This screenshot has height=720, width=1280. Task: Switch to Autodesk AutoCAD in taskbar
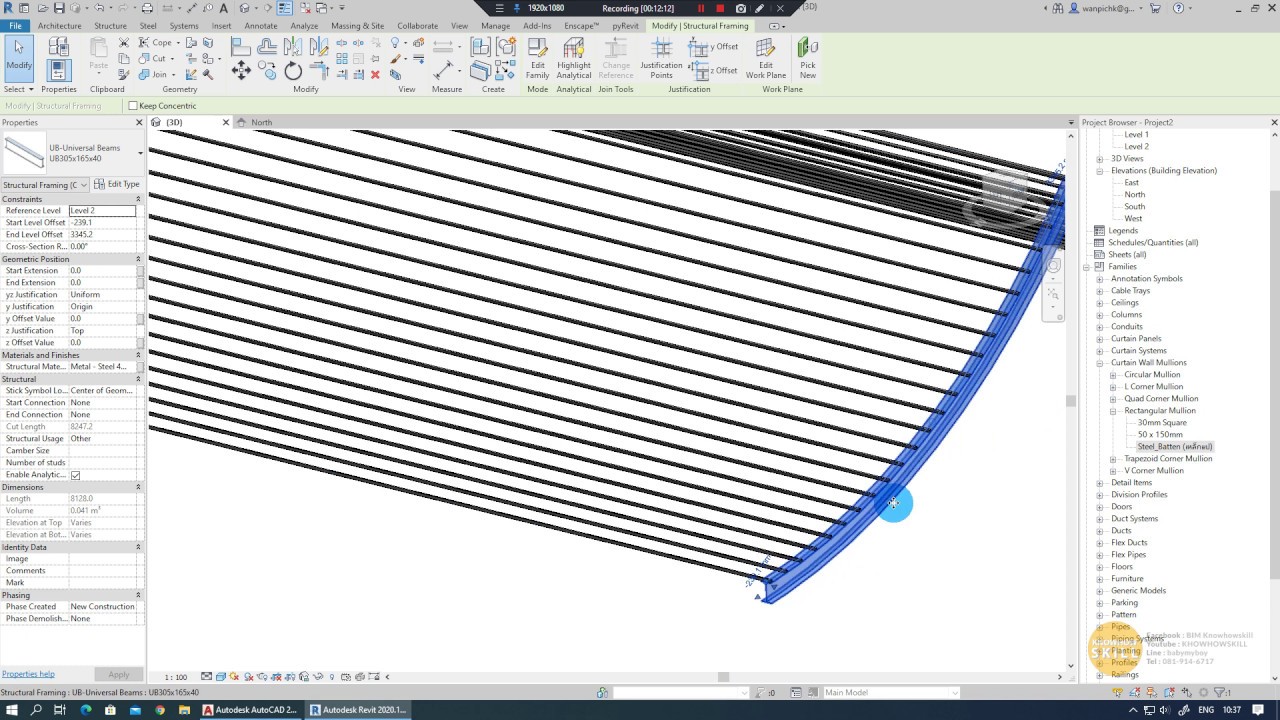point(250,710)
